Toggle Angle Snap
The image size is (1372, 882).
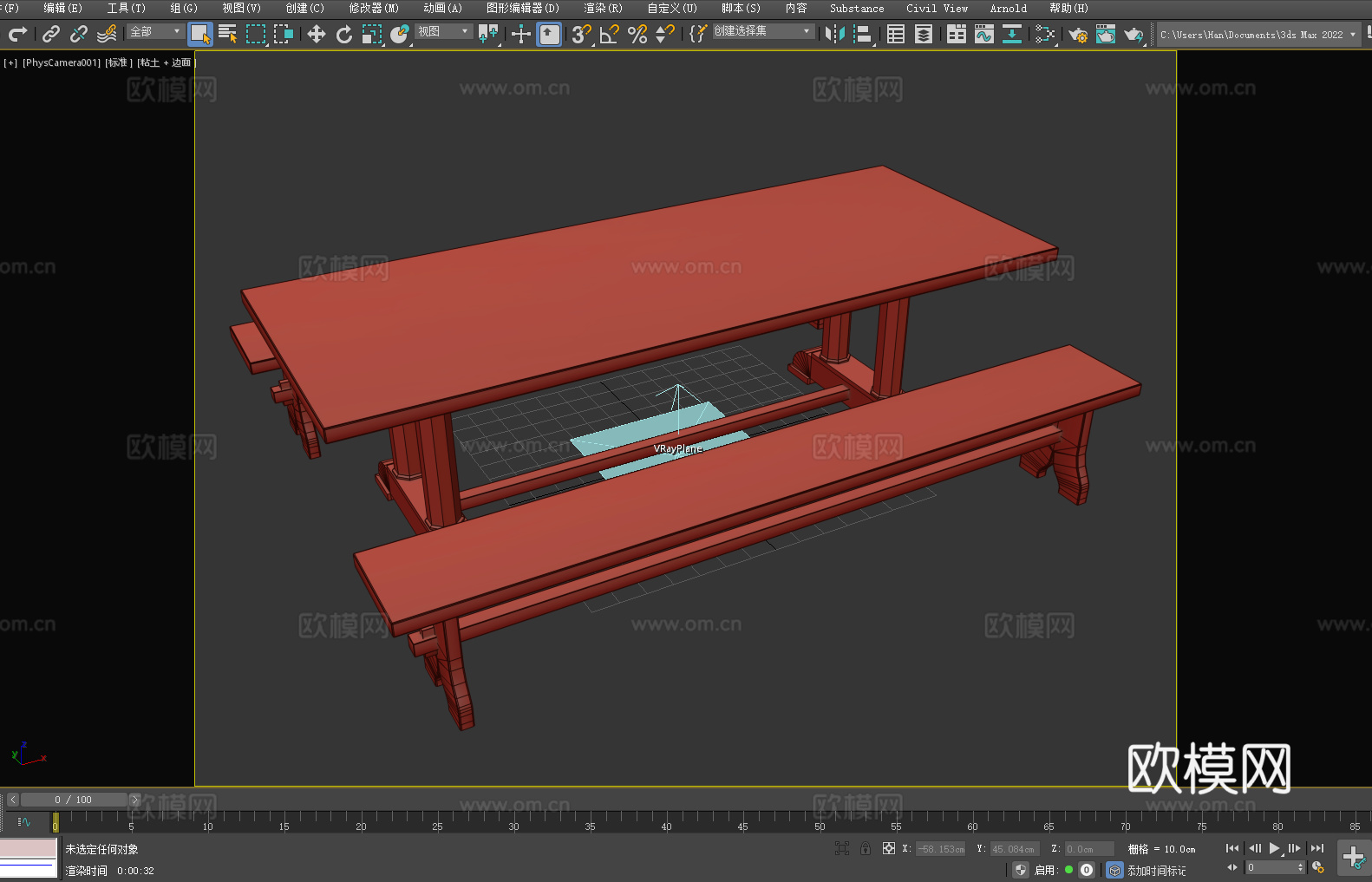point(609,34)
